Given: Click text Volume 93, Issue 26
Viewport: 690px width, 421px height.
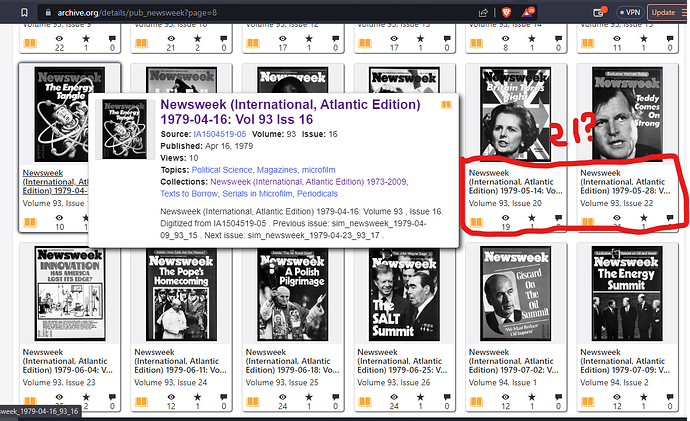Looking at the screenshot, I should pyautogui.click(x=394, y=382).
